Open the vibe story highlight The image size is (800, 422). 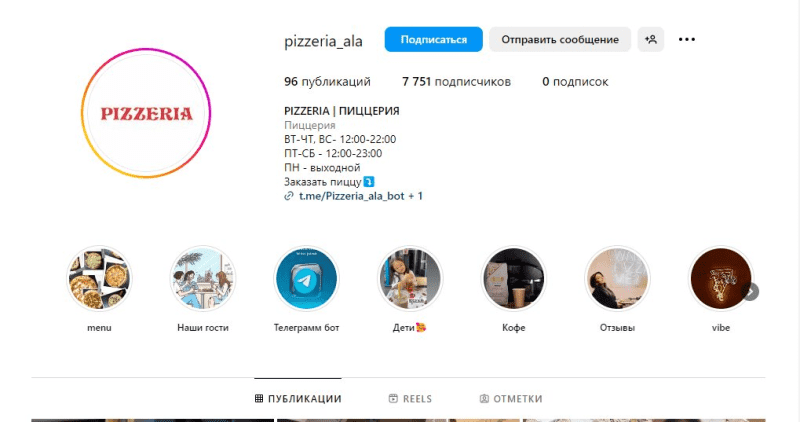pyautogui.click(x=720, y=279)
